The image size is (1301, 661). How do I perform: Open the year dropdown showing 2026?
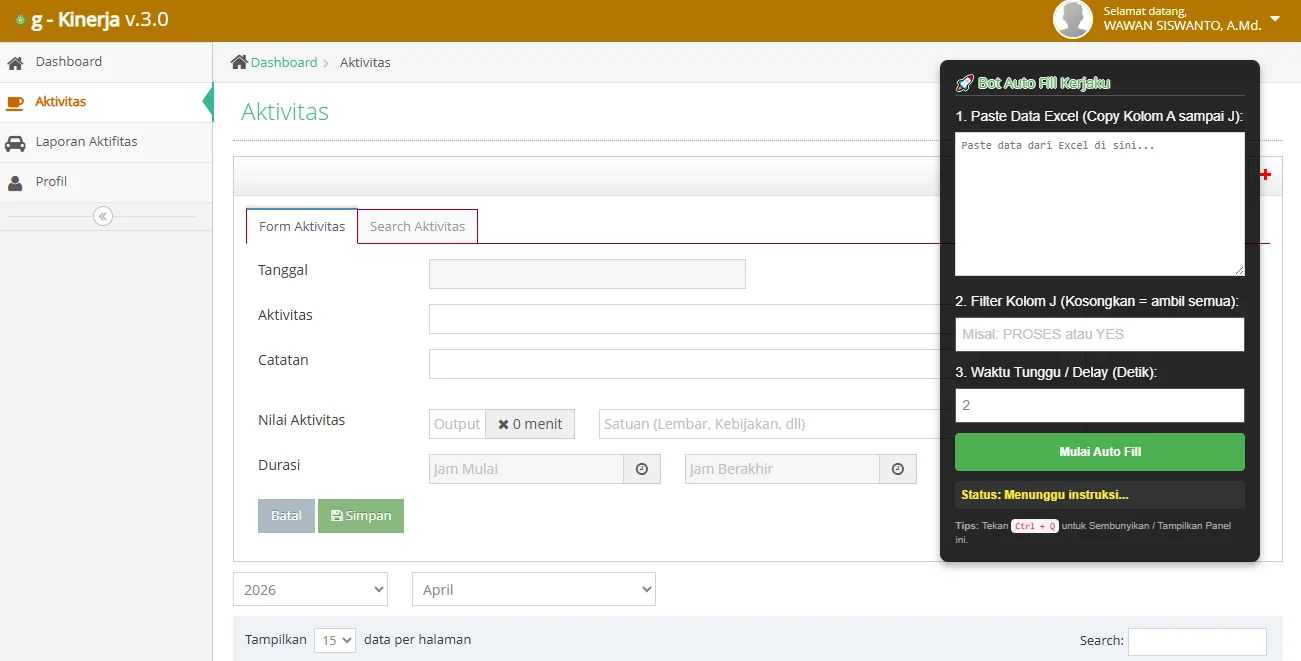click(310, 590)
